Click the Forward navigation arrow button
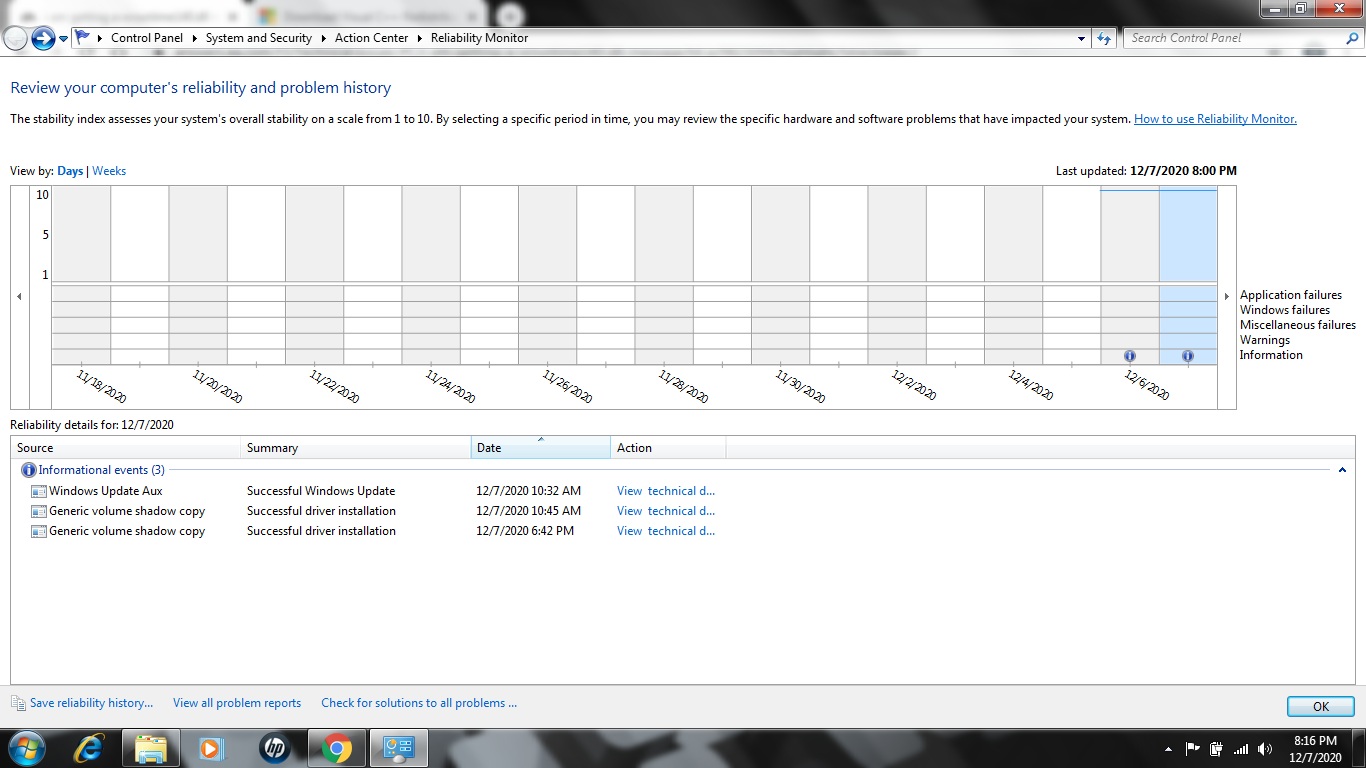This screenshot has height=768, width=1366. [42, 38]
